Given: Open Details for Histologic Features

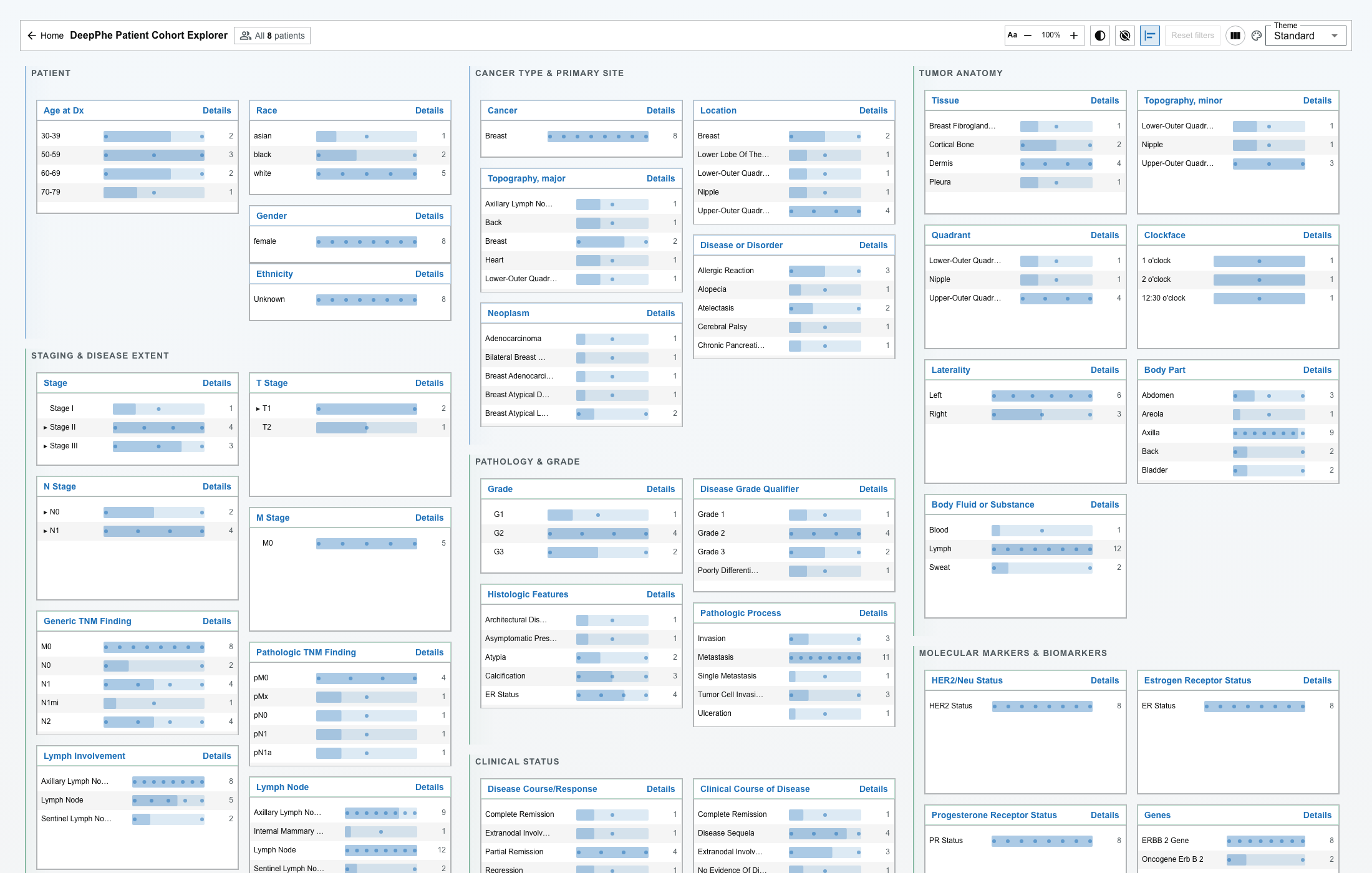Looking at the screenshot, I should point(660,594).
